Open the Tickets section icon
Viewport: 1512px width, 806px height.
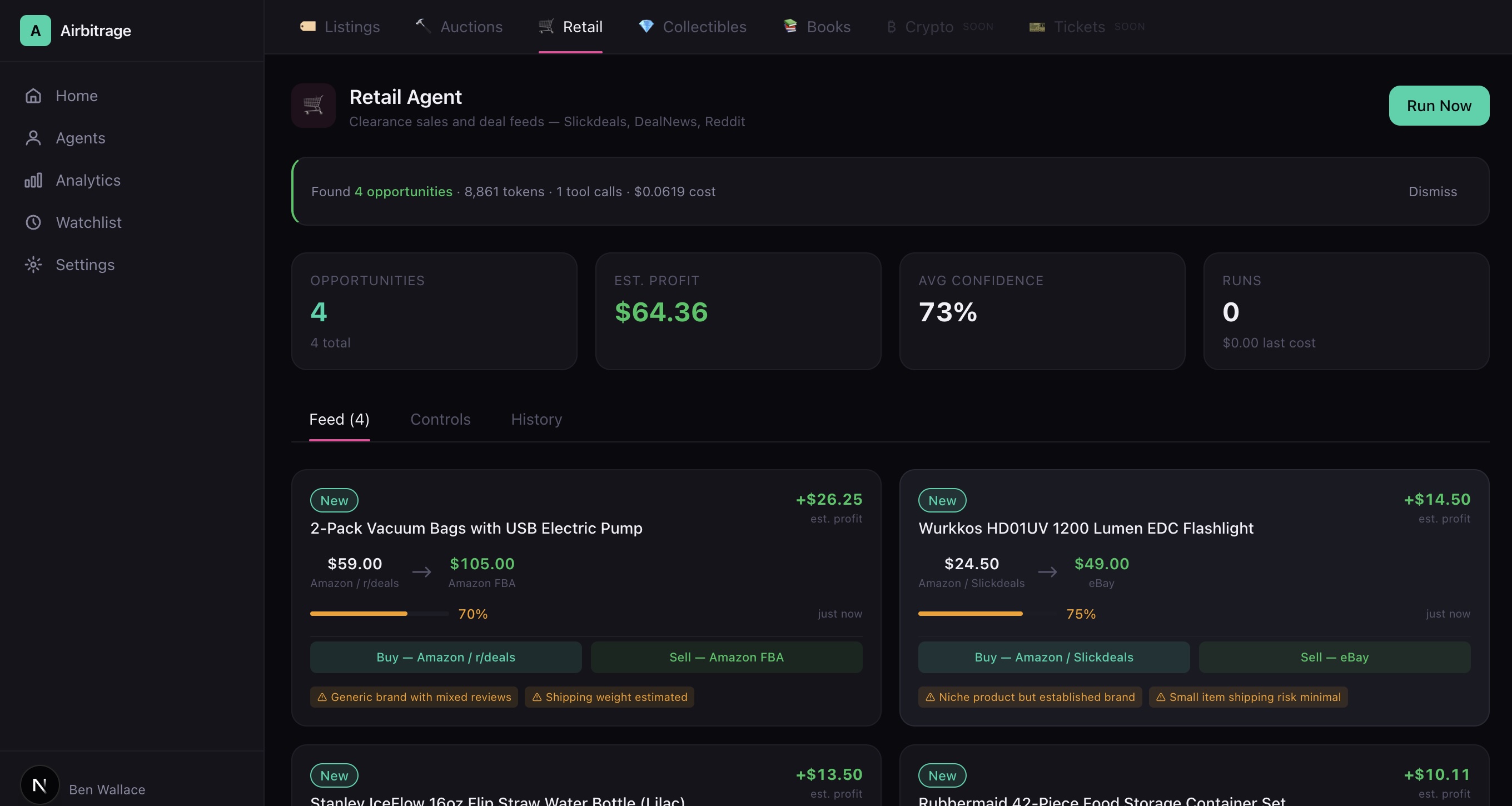point(1037,27)
